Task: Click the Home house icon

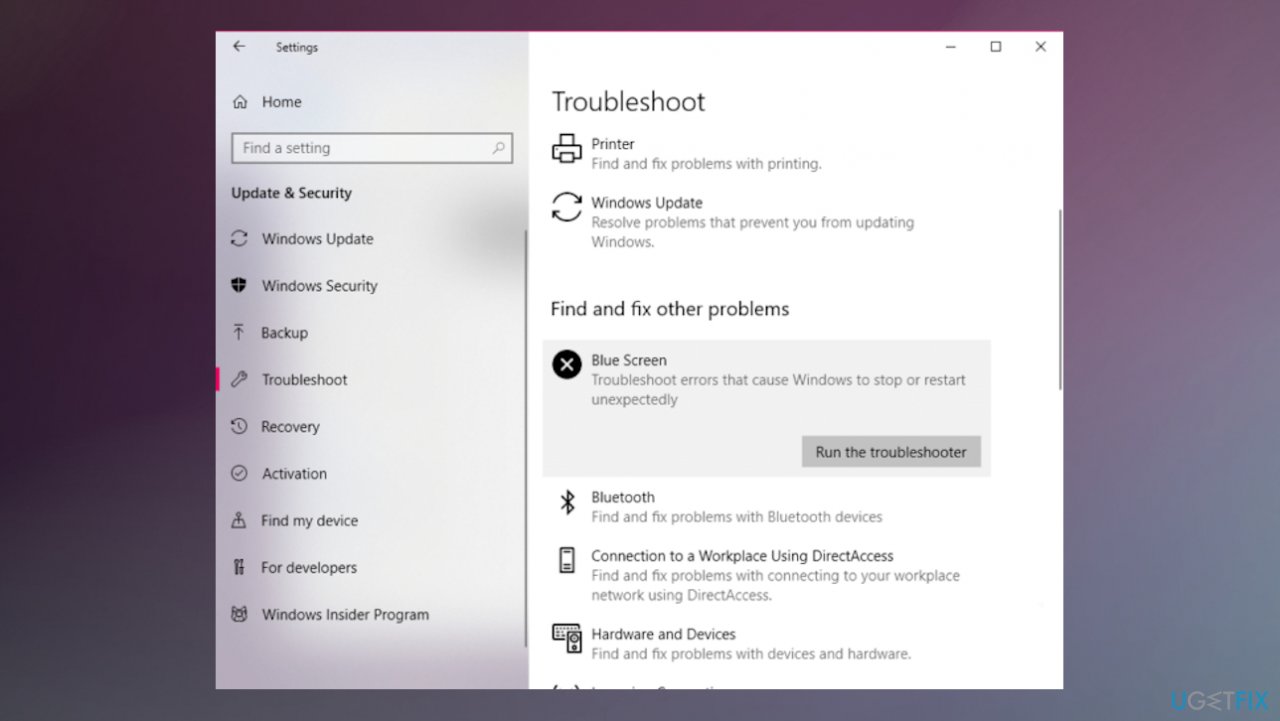Action: tap(240, 102)
